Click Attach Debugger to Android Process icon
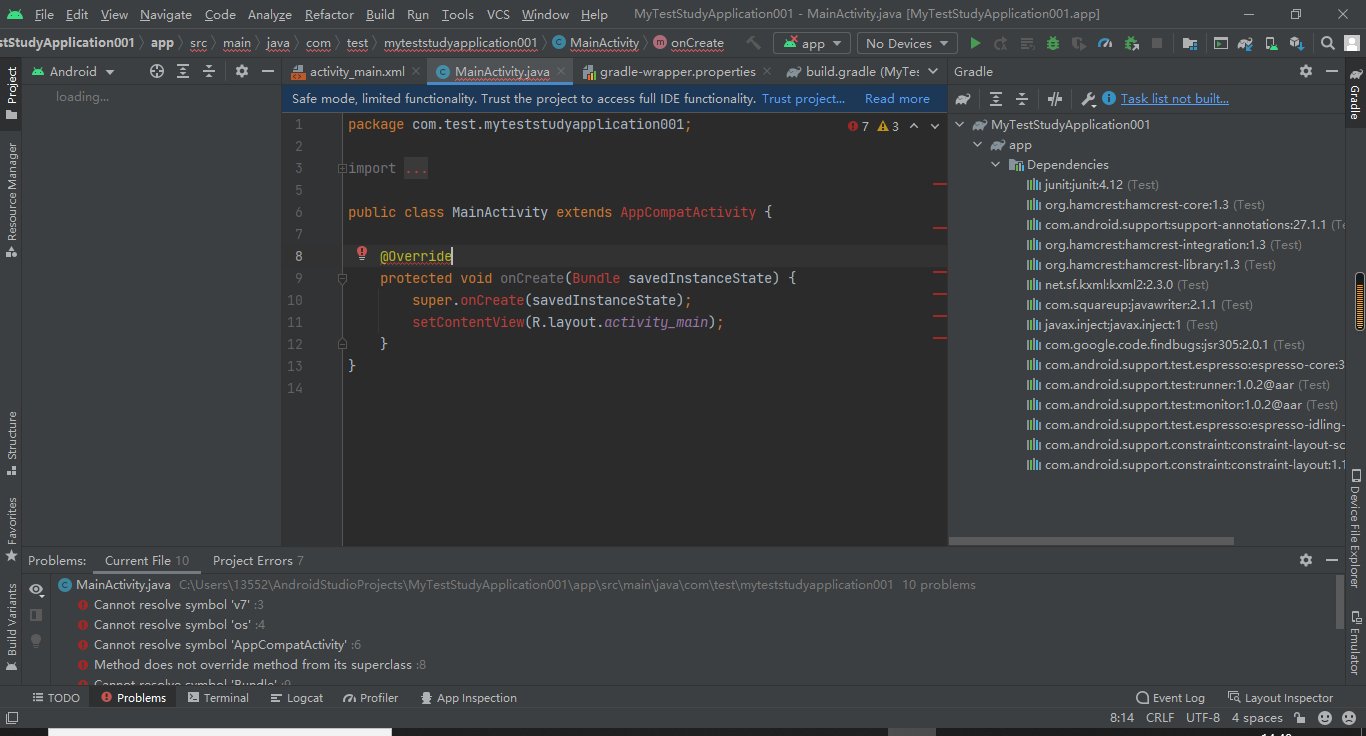The width and height of the screenshot is (1366, 736). tap(1131, 43)
